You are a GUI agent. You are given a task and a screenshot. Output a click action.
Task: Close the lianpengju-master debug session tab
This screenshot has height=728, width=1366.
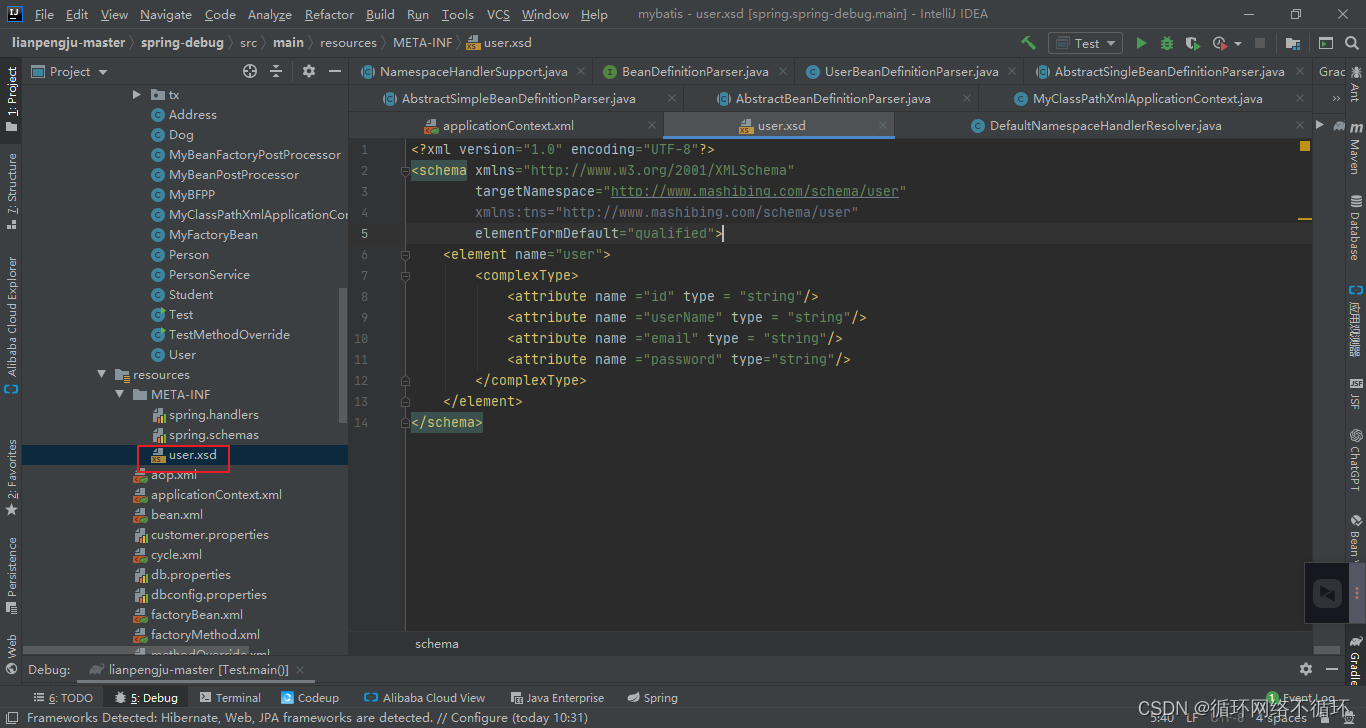299,670
